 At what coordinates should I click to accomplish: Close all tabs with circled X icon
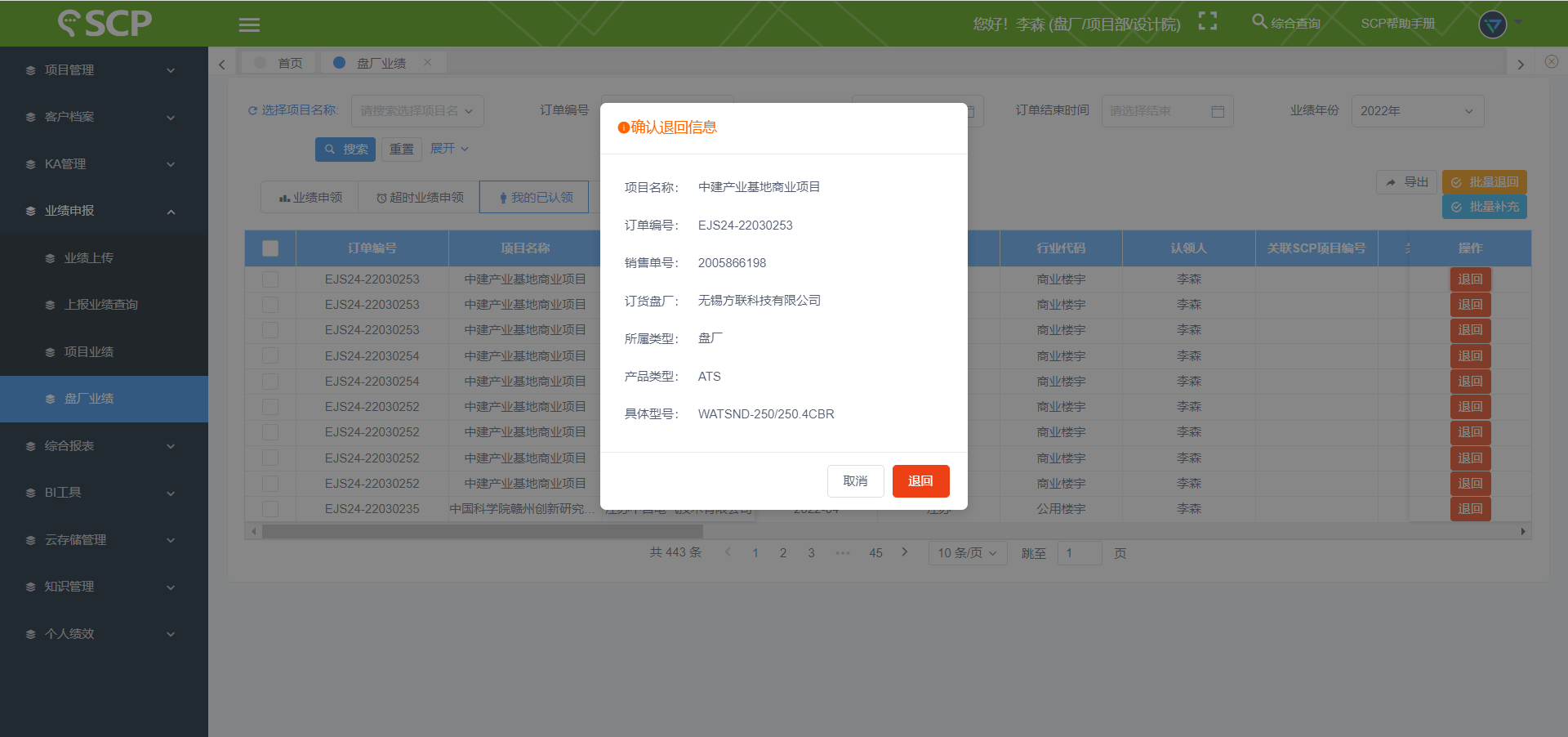(x=1552, y=61)
